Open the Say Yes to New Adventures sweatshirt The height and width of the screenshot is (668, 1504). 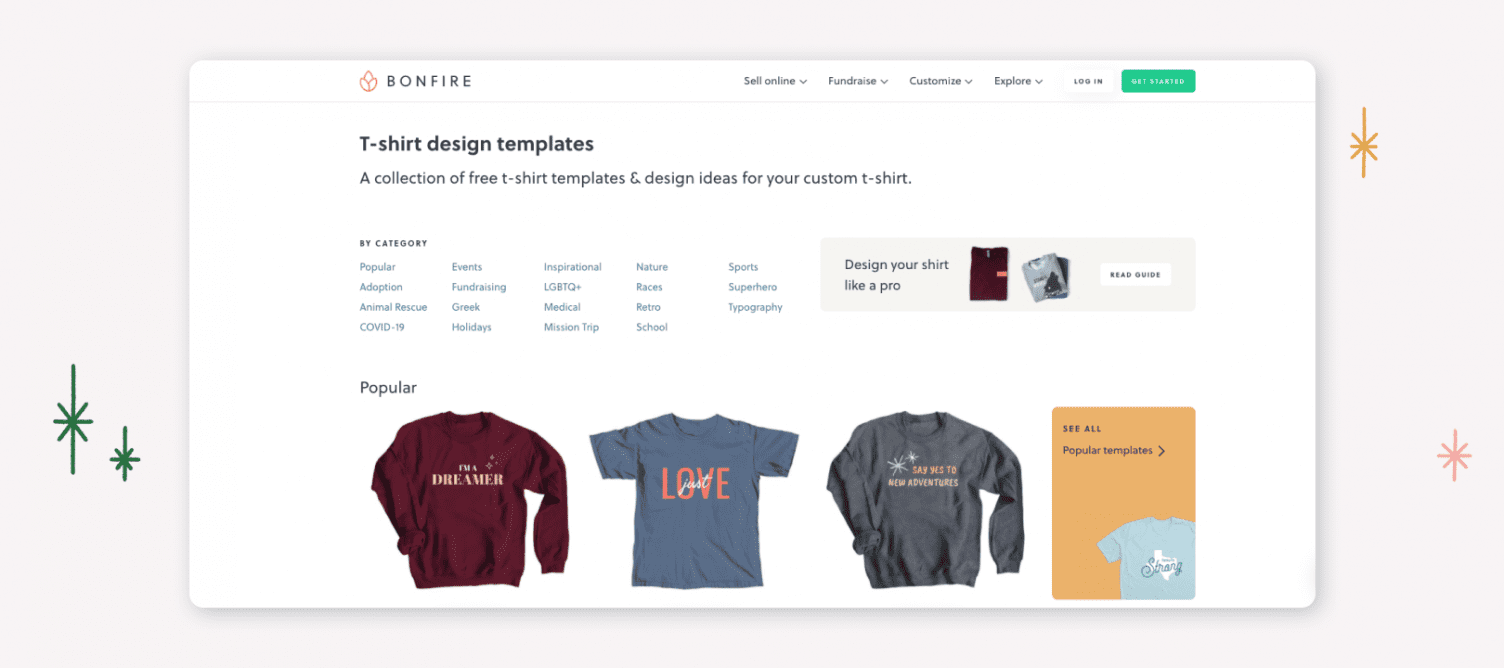click(x=925, y=497)
